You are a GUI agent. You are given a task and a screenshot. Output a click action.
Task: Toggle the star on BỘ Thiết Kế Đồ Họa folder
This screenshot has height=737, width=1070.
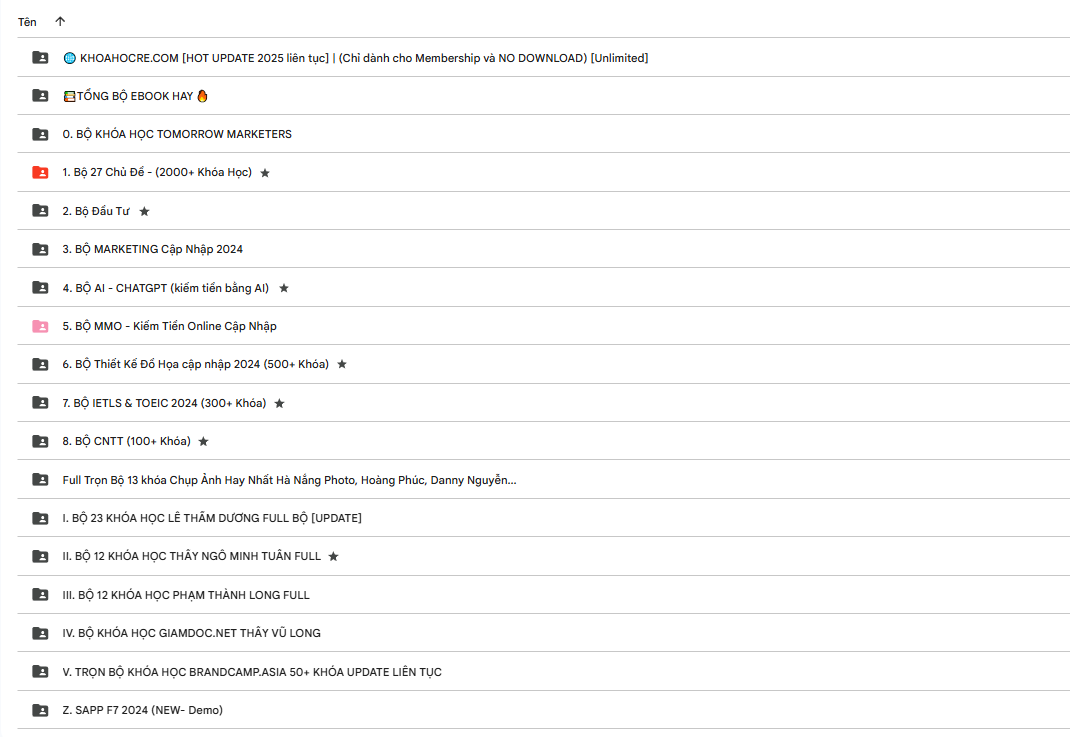[342, 364]
